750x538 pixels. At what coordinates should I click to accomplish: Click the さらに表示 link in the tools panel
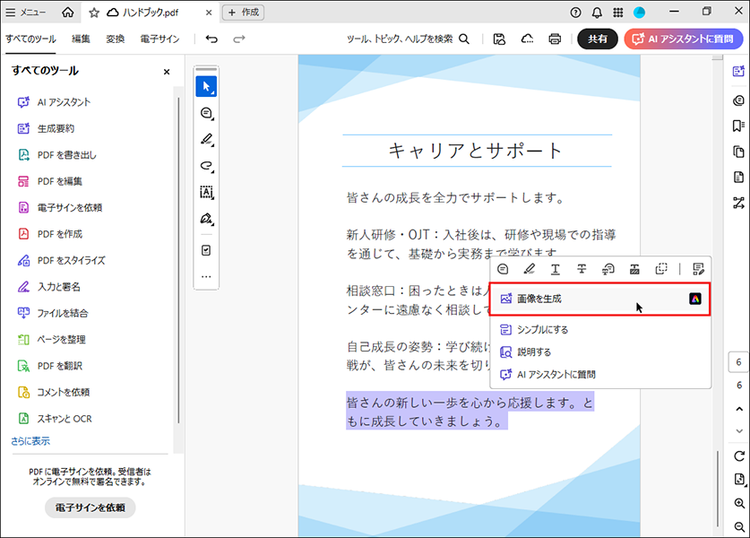[x=30, y=441]
